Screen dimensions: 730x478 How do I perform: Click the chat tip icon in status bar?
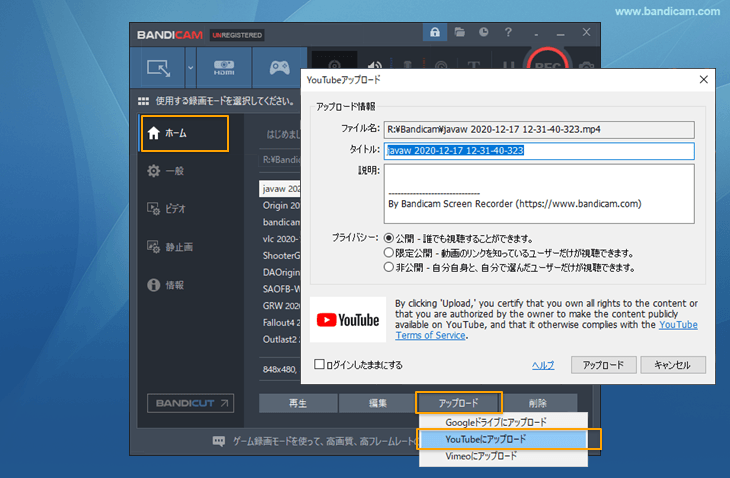218,441
